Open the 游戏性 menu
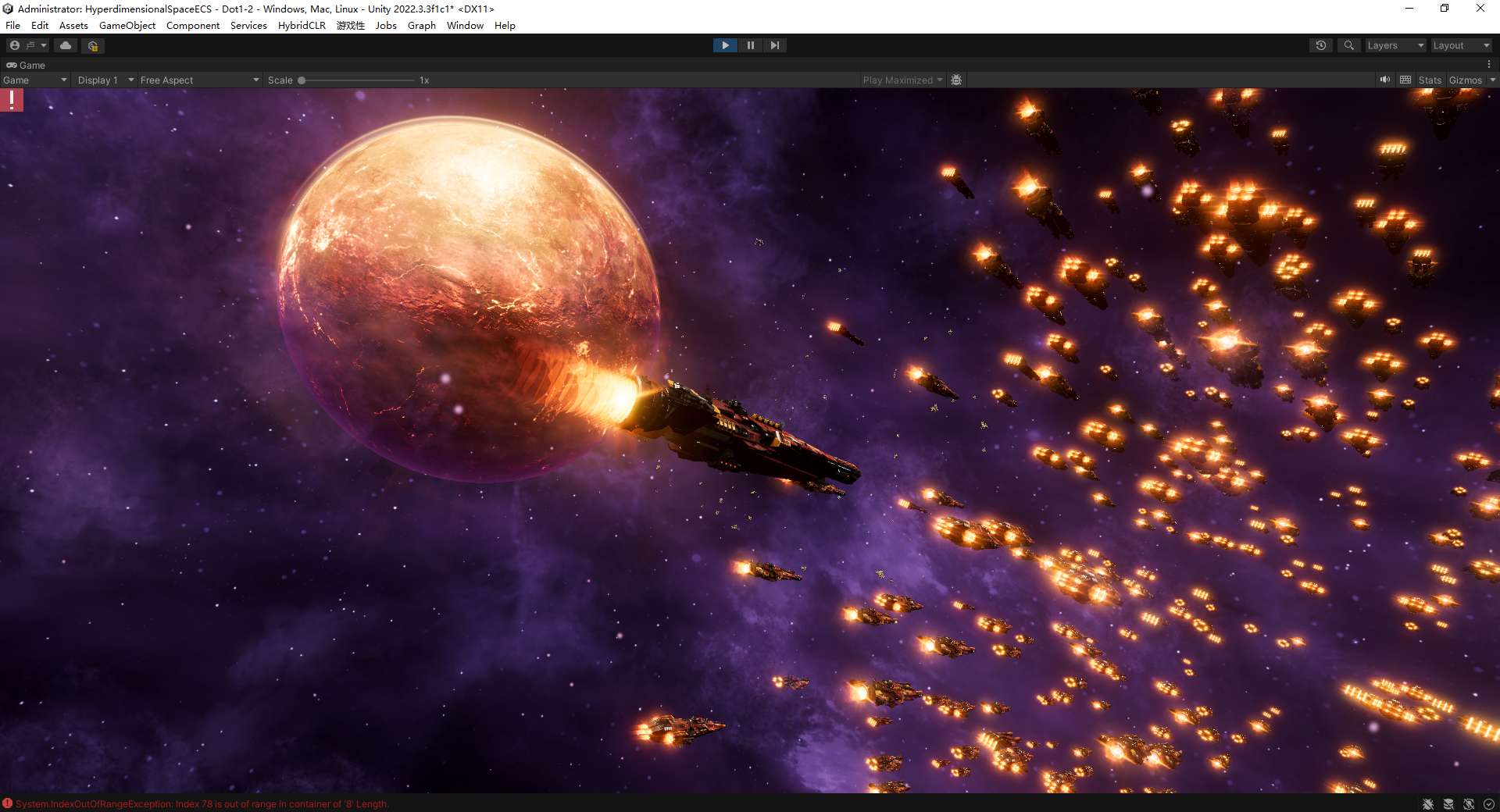 pos(351,26)
